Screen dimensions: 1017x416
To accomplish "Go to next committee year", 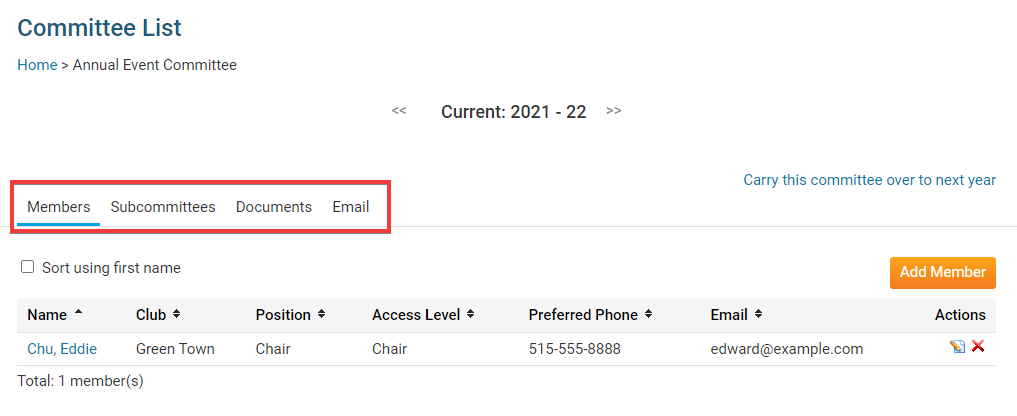I will [614, 110].
